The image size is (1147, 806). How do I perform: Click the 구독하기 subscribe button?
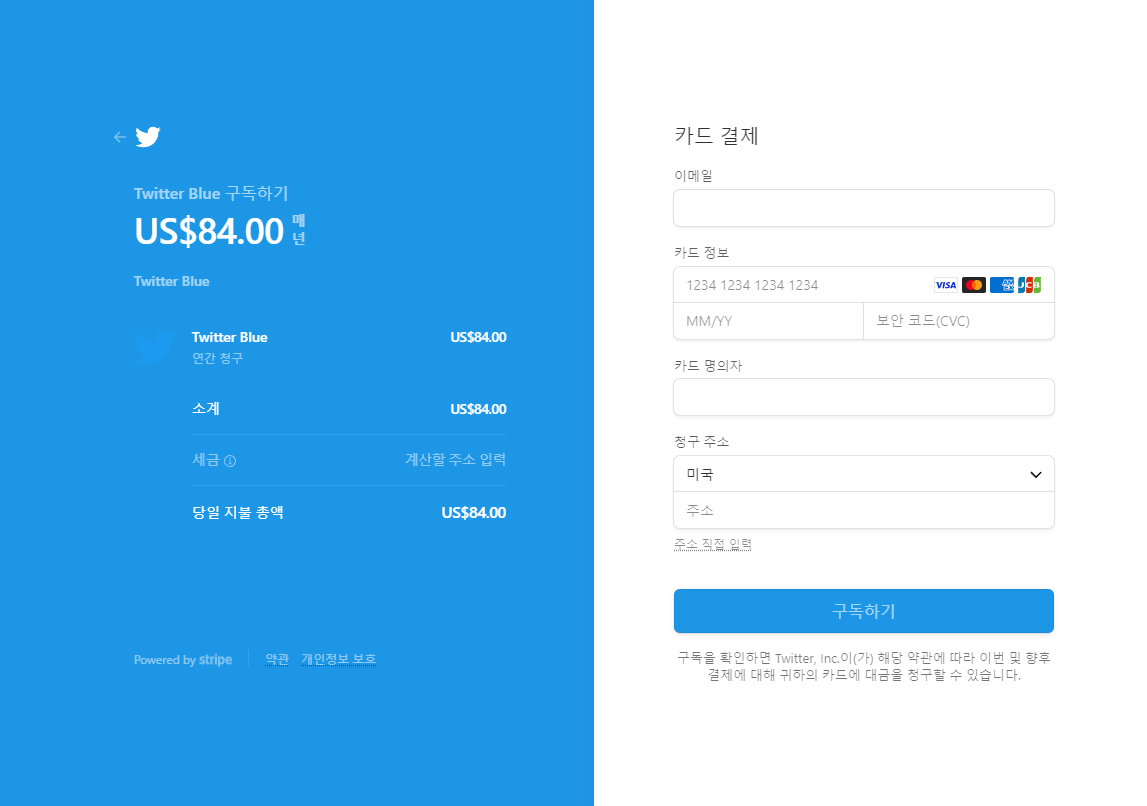[863, 611]
